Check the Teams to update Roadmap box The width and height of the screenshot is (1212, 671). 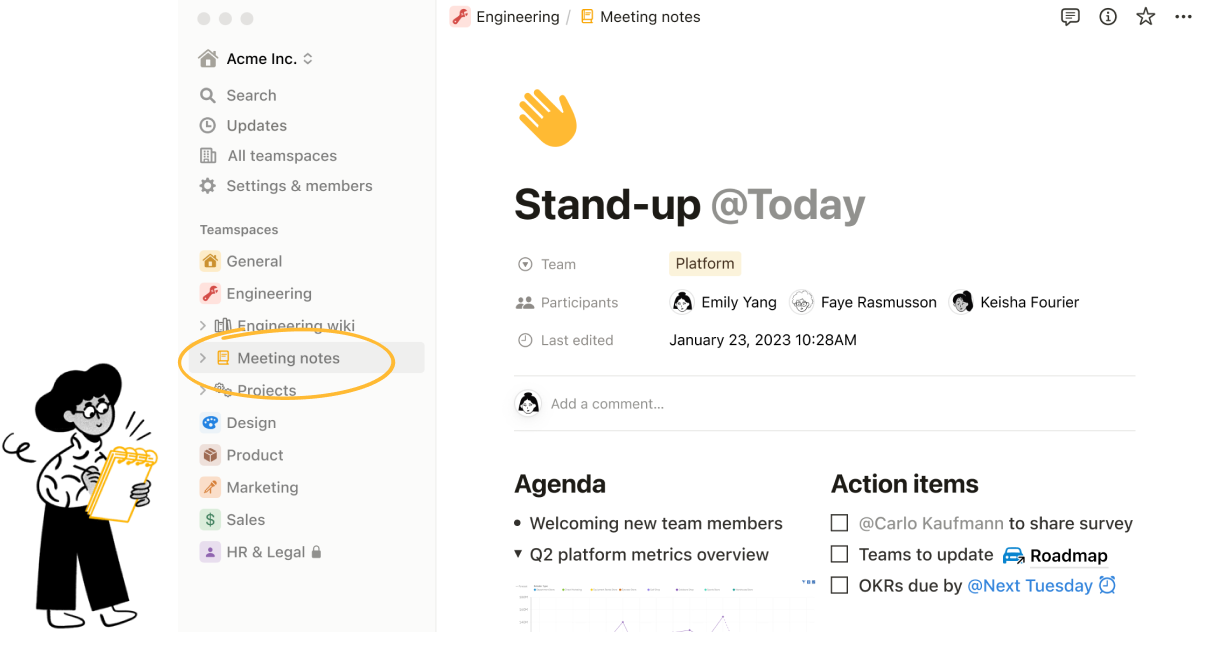pyautogui.click(x=840, y=554)
